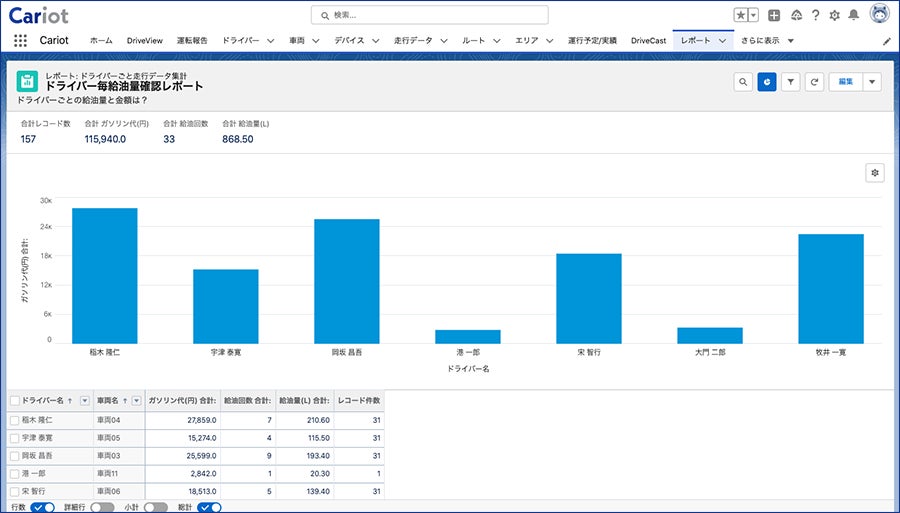Image resolution: width=900 pixels, height=513 pixels.
Task: Click the global search field
Action: coord(430,15)
